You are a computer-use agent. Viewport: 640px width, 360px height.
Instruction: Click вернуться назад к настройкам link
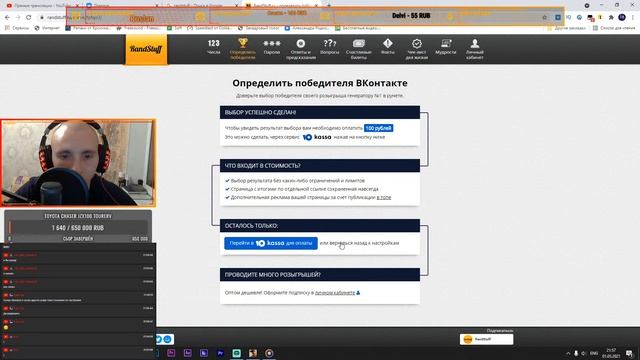click(364, 243)
